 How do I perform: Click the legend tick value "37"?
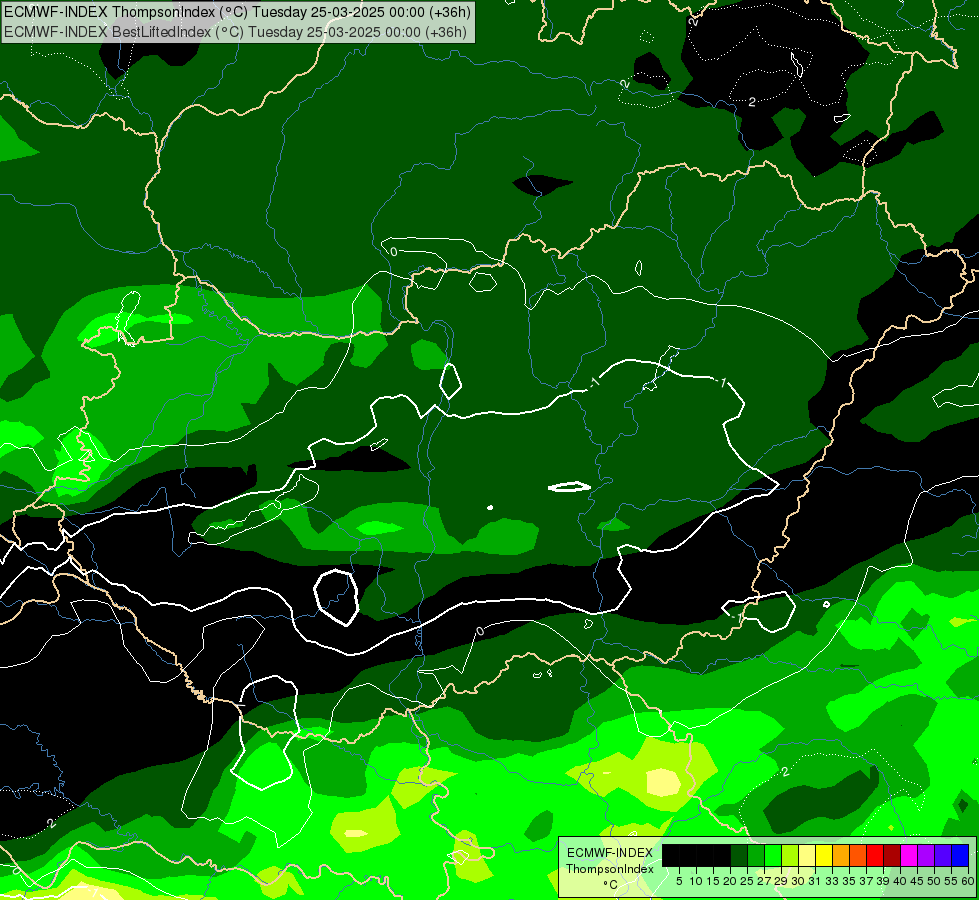tap(867, 881)
